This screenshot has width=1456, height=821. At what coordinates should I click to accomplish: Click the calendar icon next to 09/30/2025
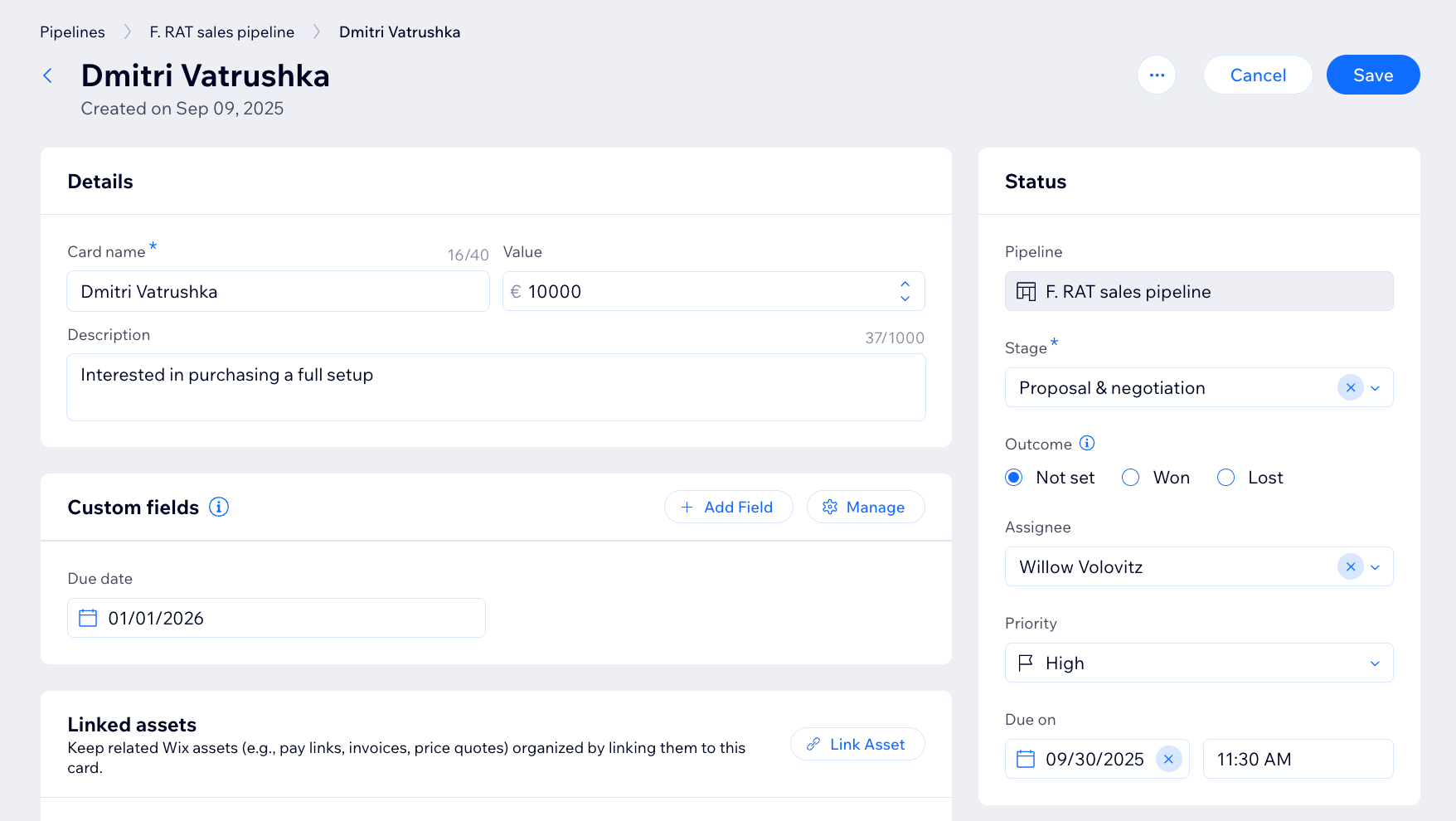[x=1026, y=759]
